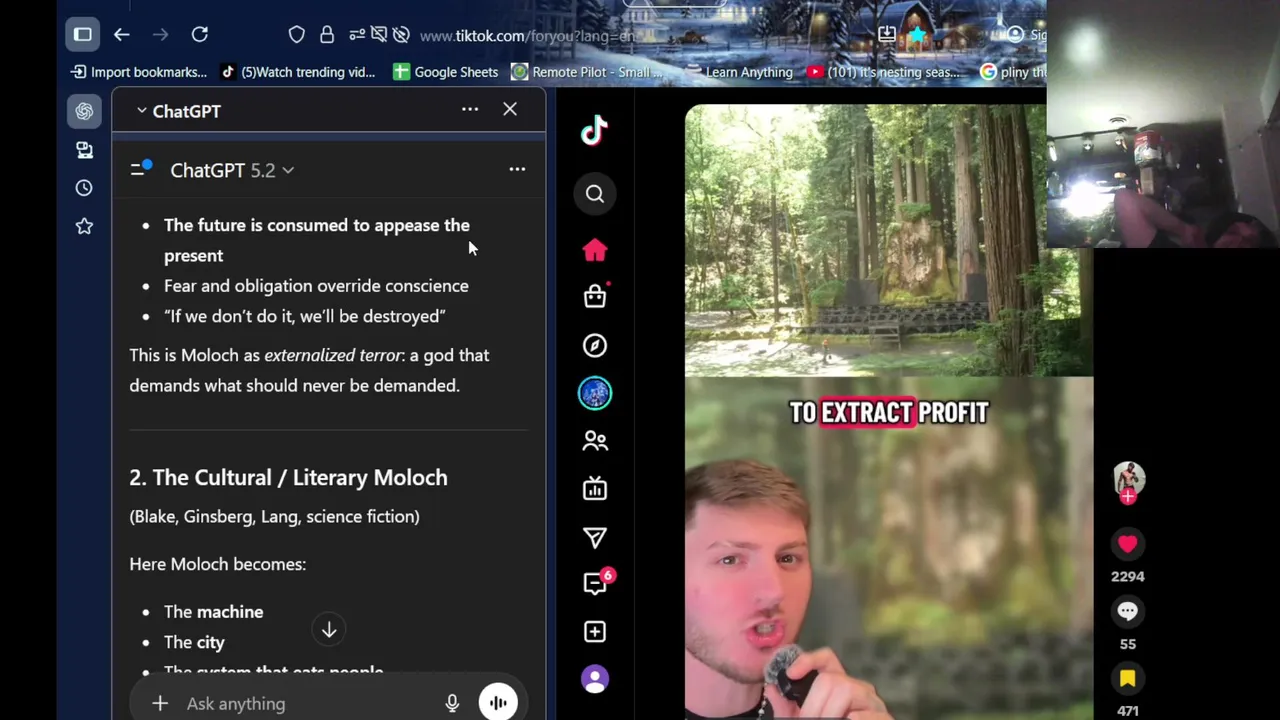Open the site permissions icon

click(357, 35)
